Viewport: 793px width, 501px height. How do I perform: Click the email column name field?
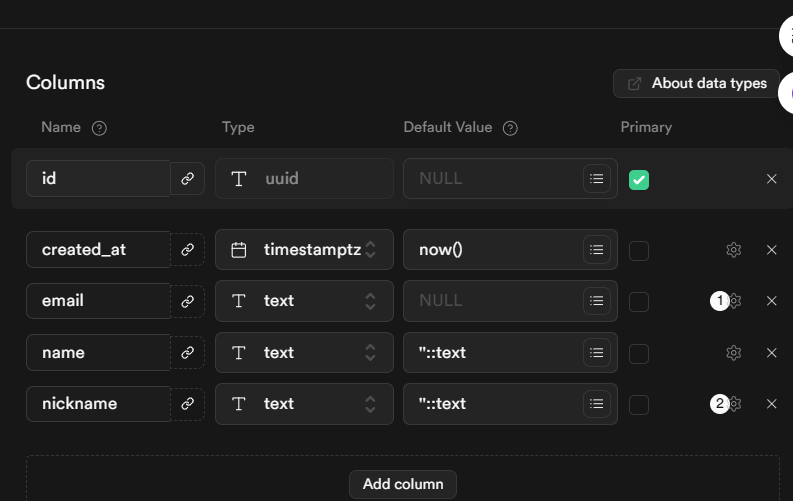(98, 301)
